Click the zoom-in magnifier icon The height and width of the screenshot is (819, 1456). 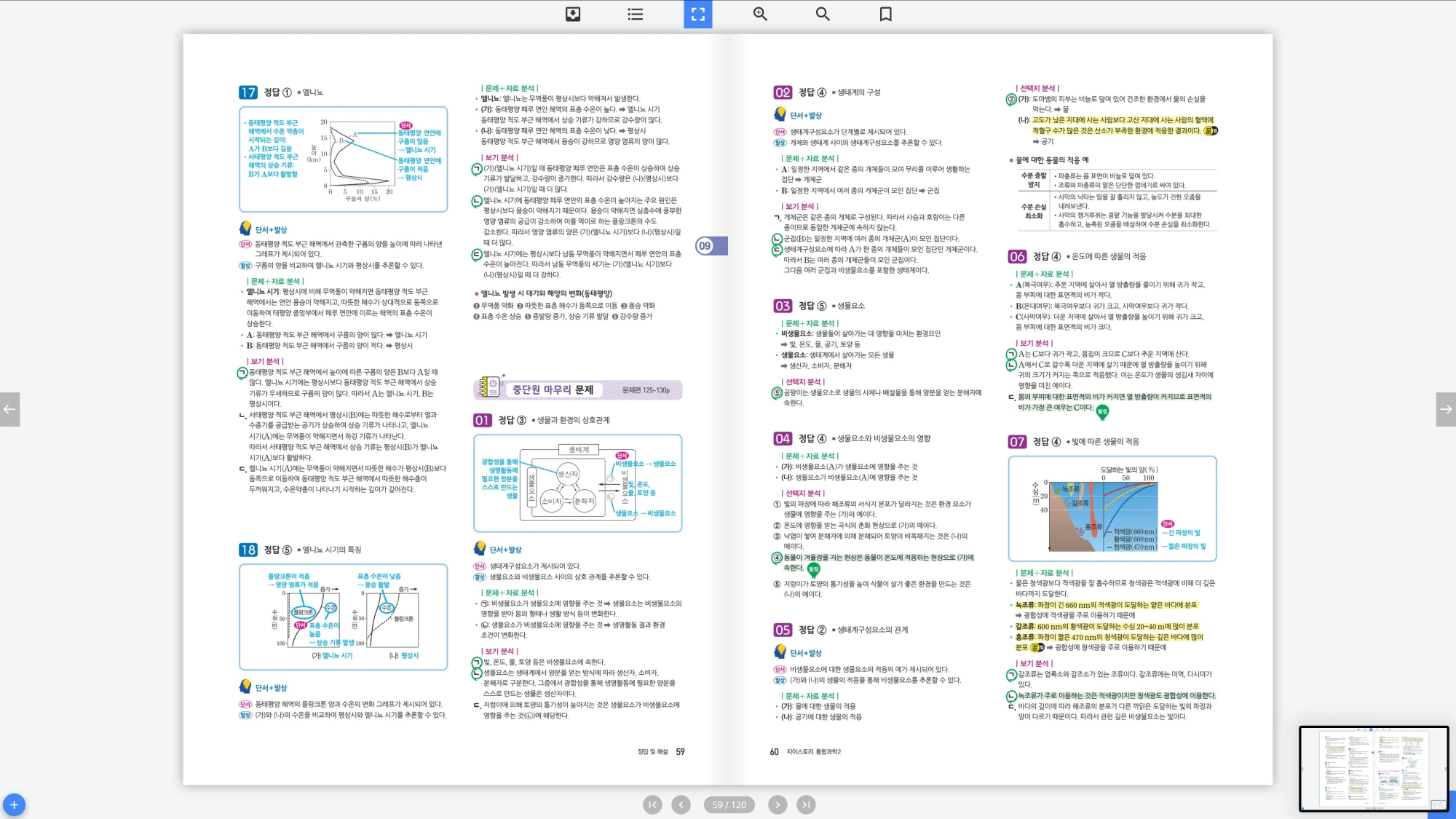tap(760, 14)
